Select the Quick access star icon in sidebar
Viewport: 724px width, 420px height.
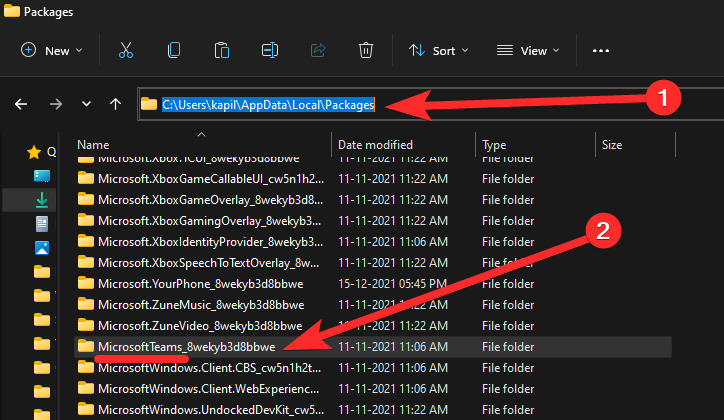tap(34, 152)
